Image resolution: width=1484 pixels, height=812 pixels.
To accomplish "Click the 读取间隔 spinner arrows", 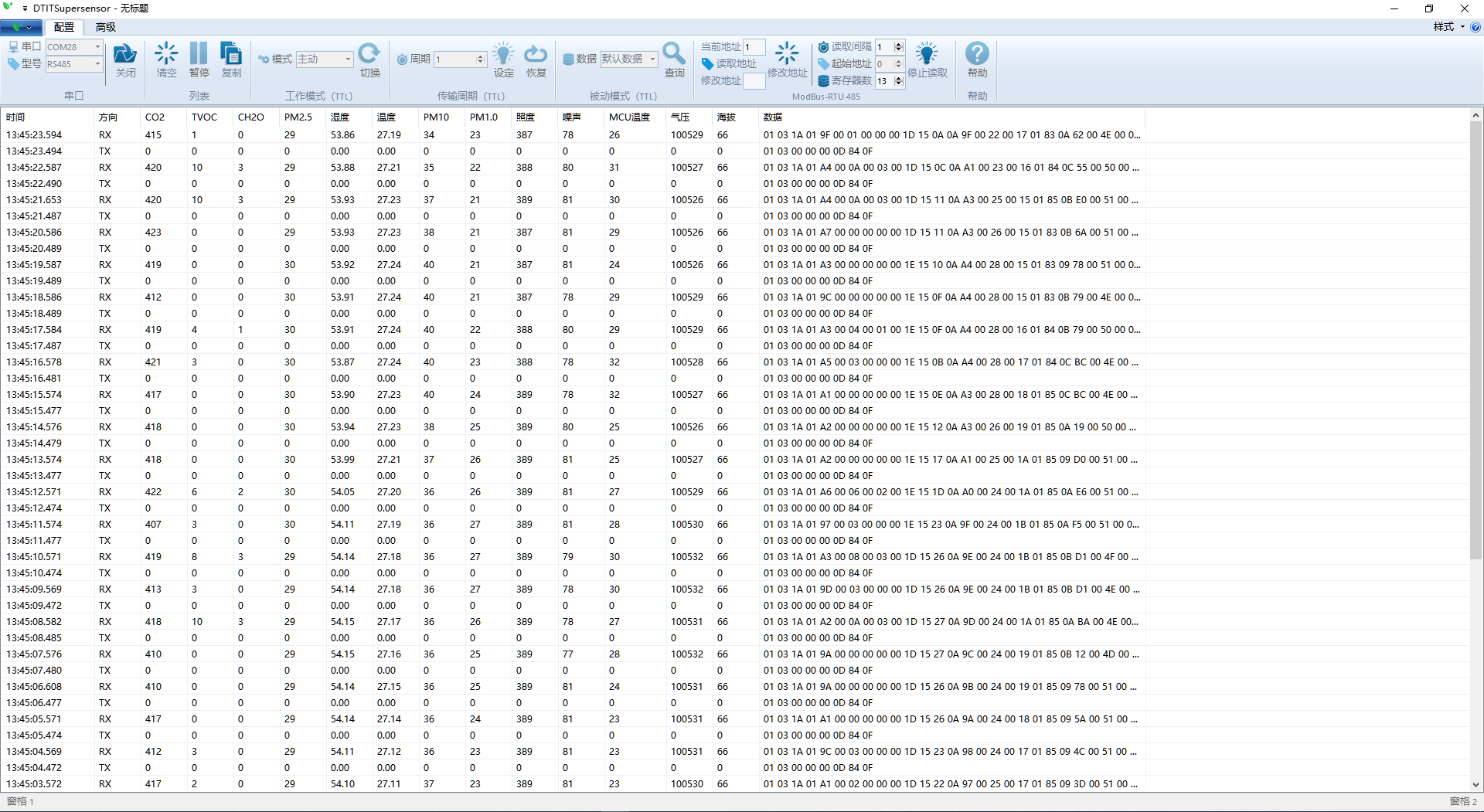I will tap(898, 46).
